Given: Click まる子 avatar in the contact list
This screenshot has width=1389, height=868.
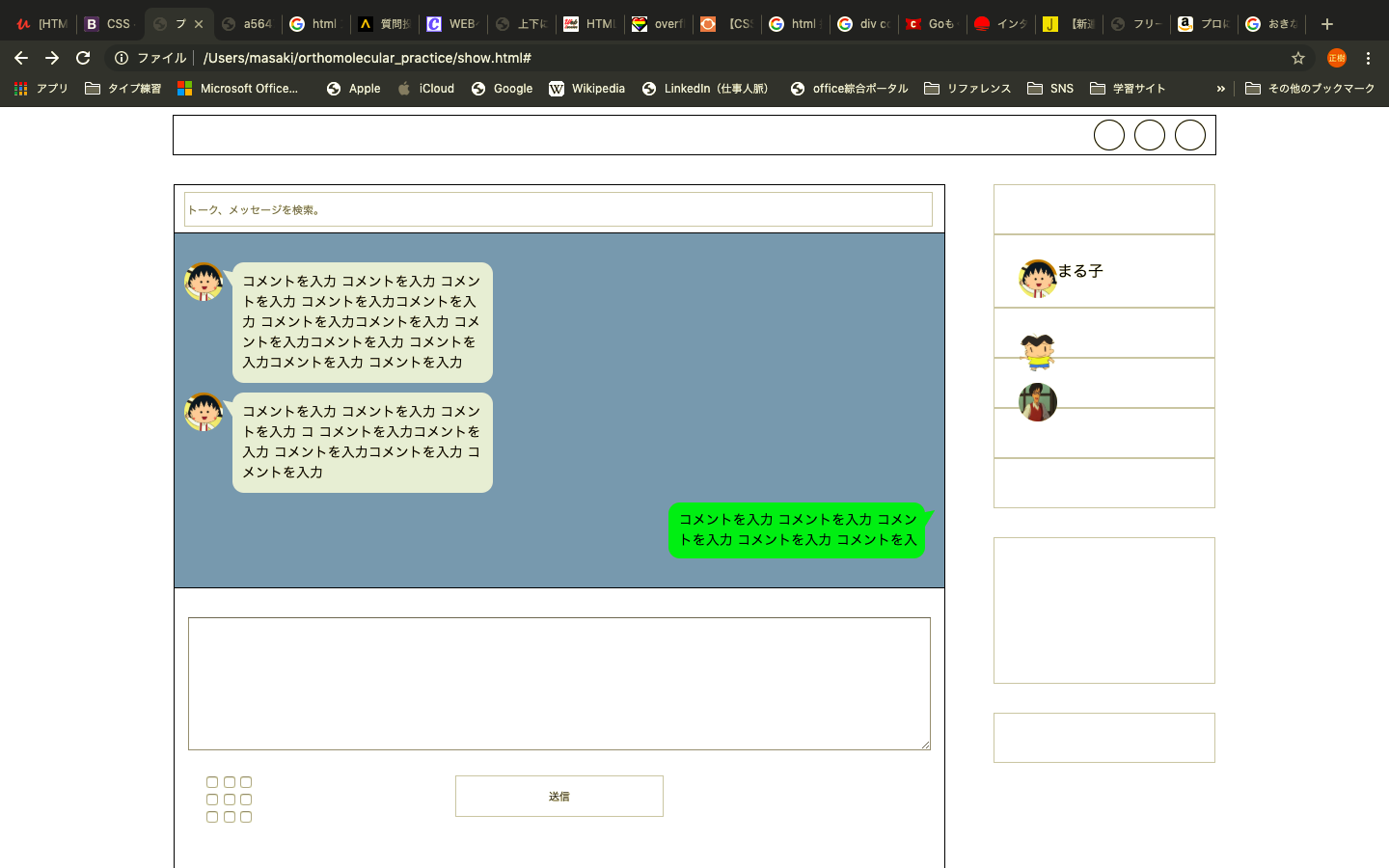Looking at the screenshot, I should point(1037,279).
